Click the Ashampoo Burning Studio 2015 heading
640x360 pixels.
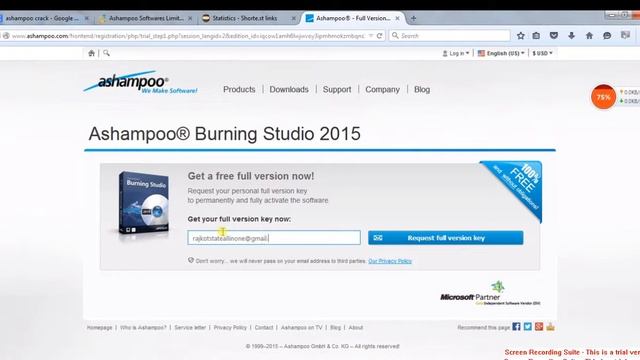tap(224, 134)
